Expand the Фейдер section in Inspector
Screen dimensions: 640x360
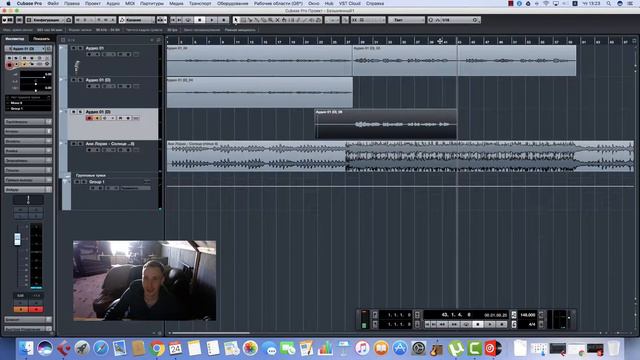(x=28, y=189)
